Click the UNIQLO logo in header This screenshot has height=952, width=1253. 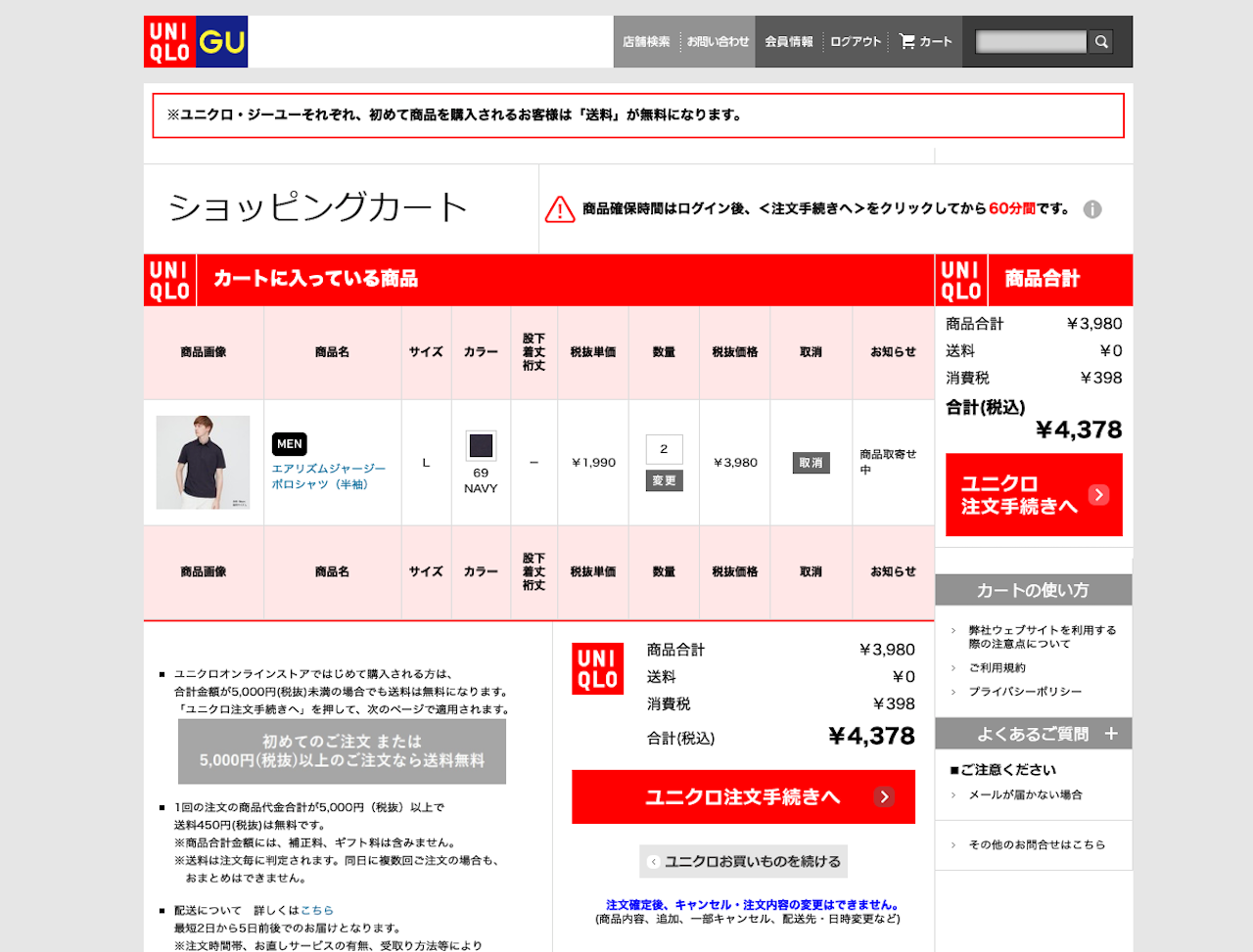(x=169, y=42)
